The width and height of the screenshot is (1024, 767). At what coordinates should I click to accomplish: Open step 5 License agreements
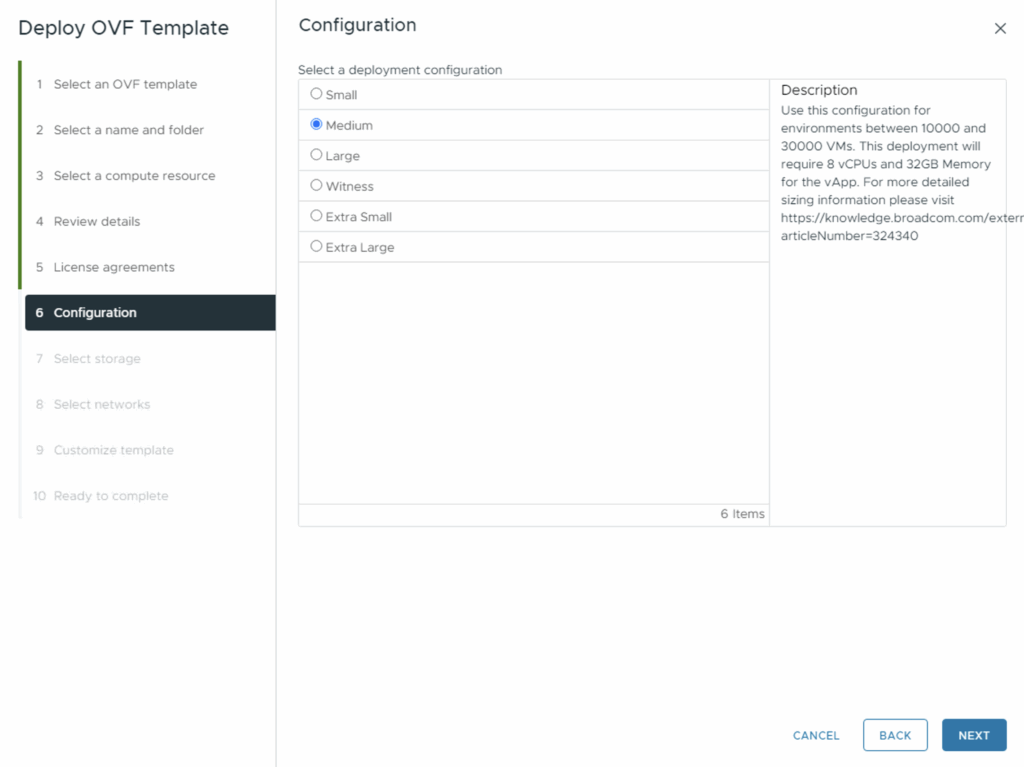pyautogui.click(x=114, y=267)
